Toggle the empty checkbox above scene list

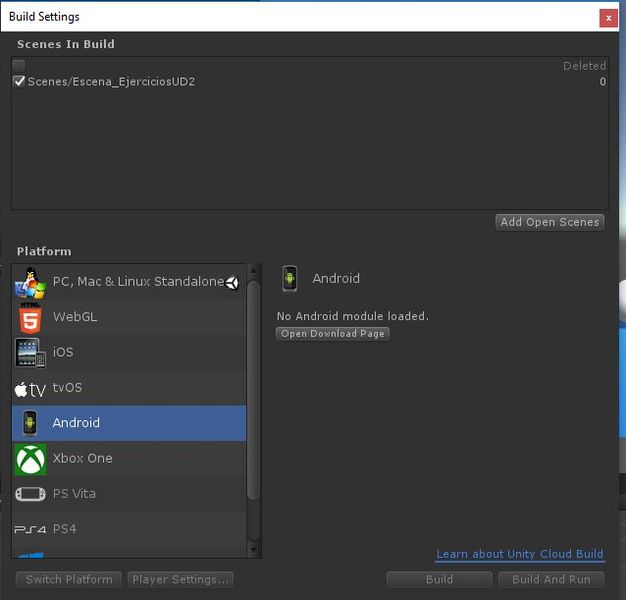(19, 65)
